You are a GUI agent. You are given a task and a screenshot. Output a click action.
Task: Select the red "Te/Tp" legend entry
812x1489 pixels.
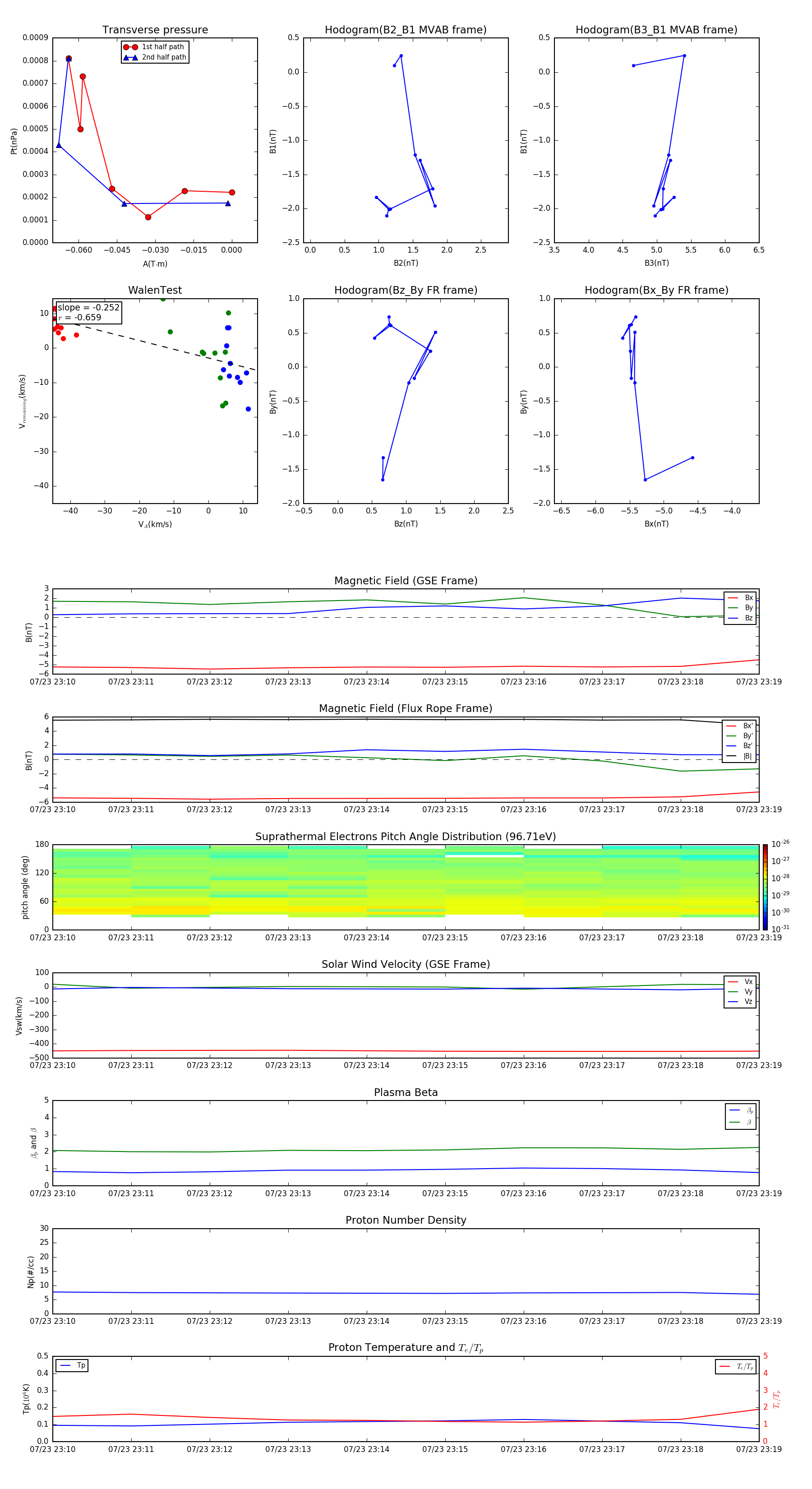tap(736, 1366)
